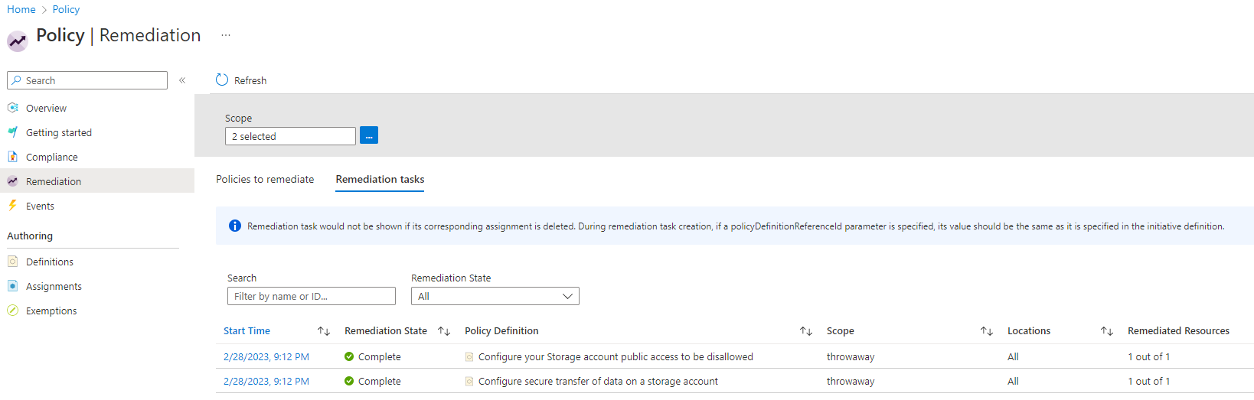Screen dimensions: 1254x400
Task: Open Getting started in the sidebar
Action: coord(59,132)
